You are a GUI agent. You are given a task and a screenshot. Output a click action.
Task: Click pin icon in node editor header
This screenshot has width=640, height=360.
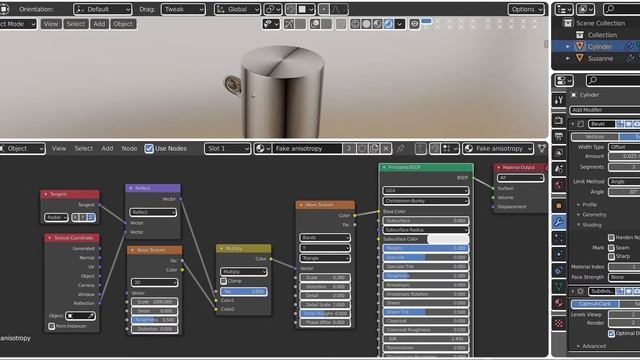click(401, 149)
